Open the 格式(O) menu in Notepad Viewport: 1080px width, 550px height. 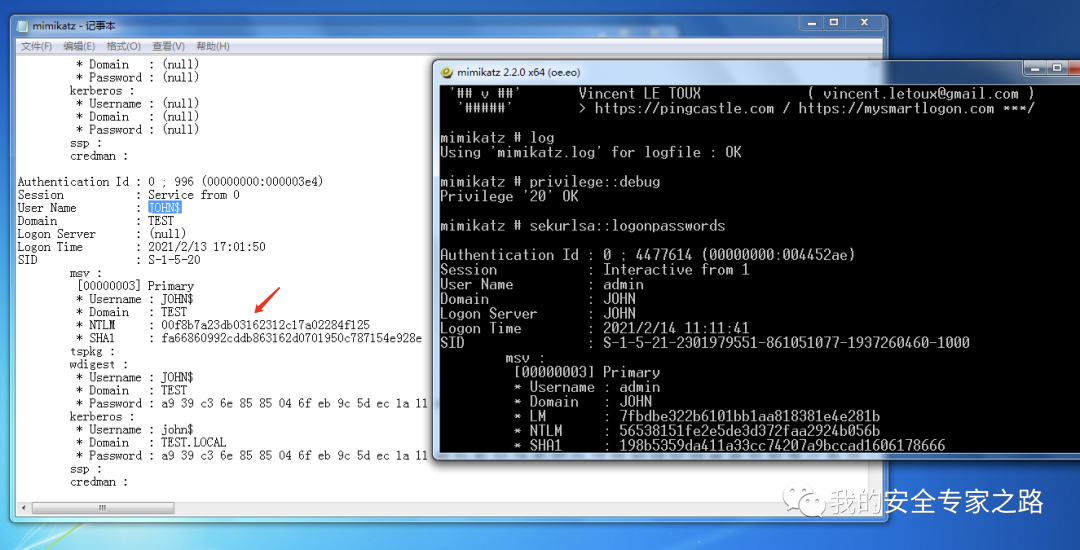pyautogui.click(x=123, y=46)
